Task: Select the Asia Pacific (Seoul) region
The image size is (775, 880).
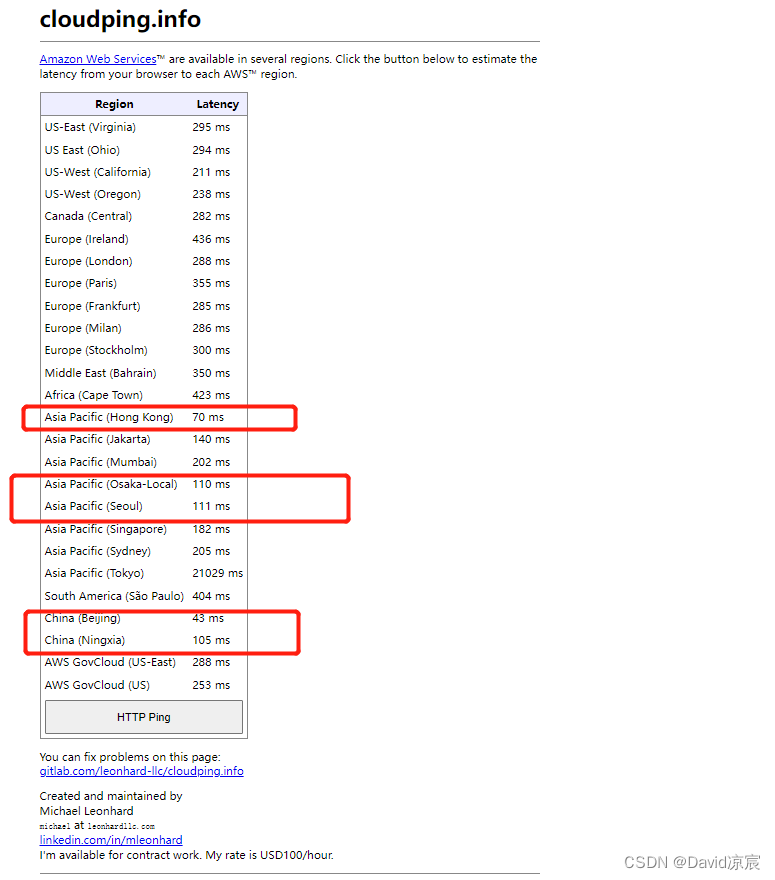Action: pos(94,506)
